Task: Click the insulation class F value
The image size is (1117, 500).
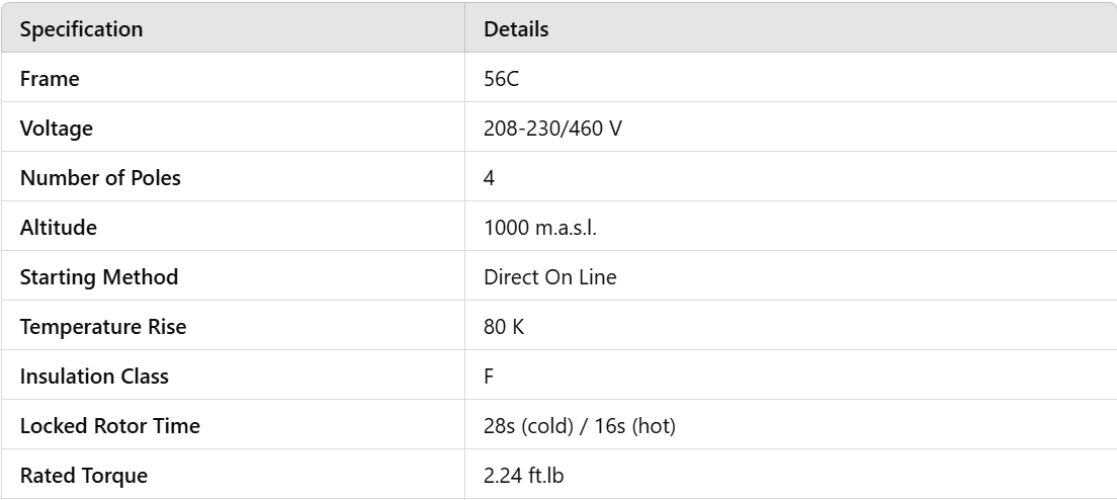Action: (488, 377)
